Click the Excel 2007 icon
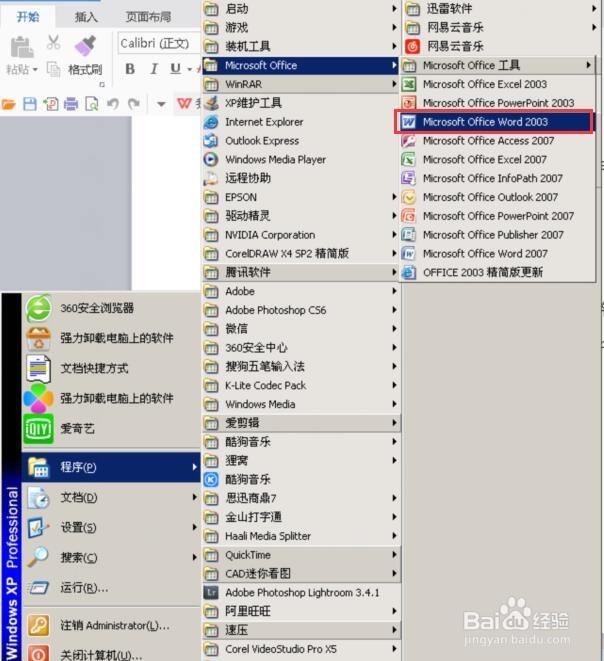604x661 pixels. (x=409, y=159)
